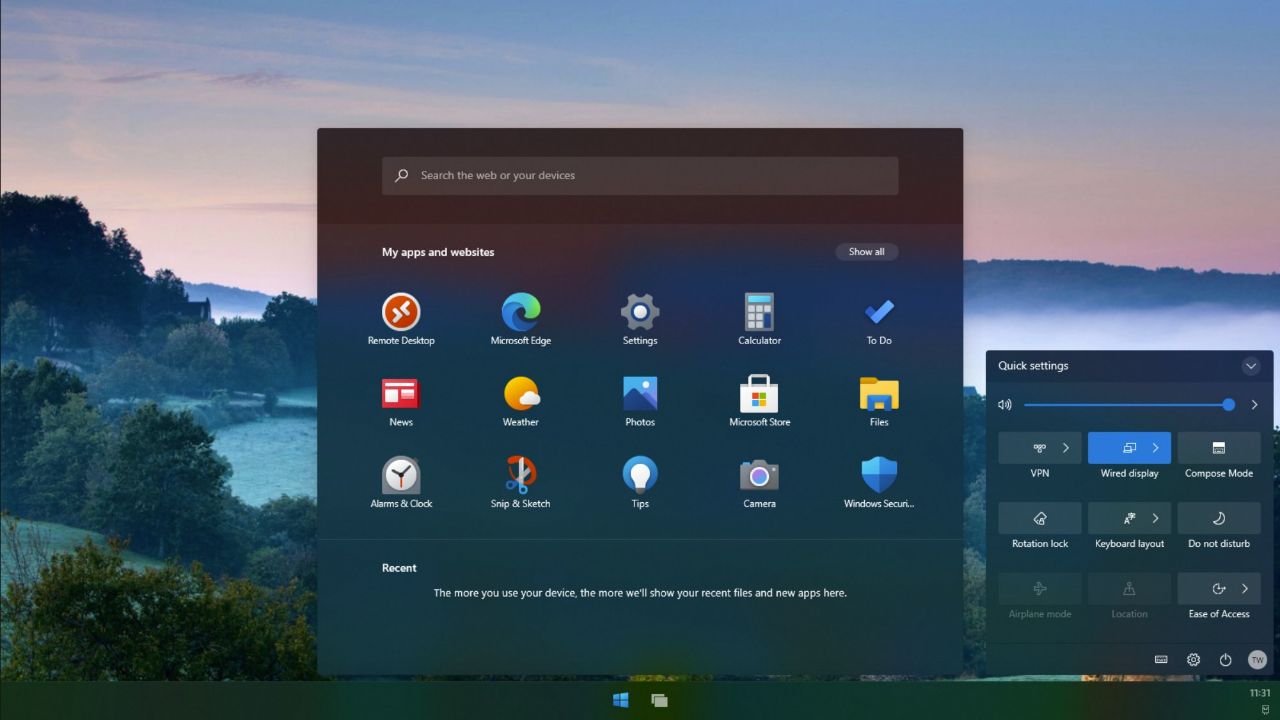1280x720 pixels.
Task: Open Alarms & Clock
Action: click(401, 483)
